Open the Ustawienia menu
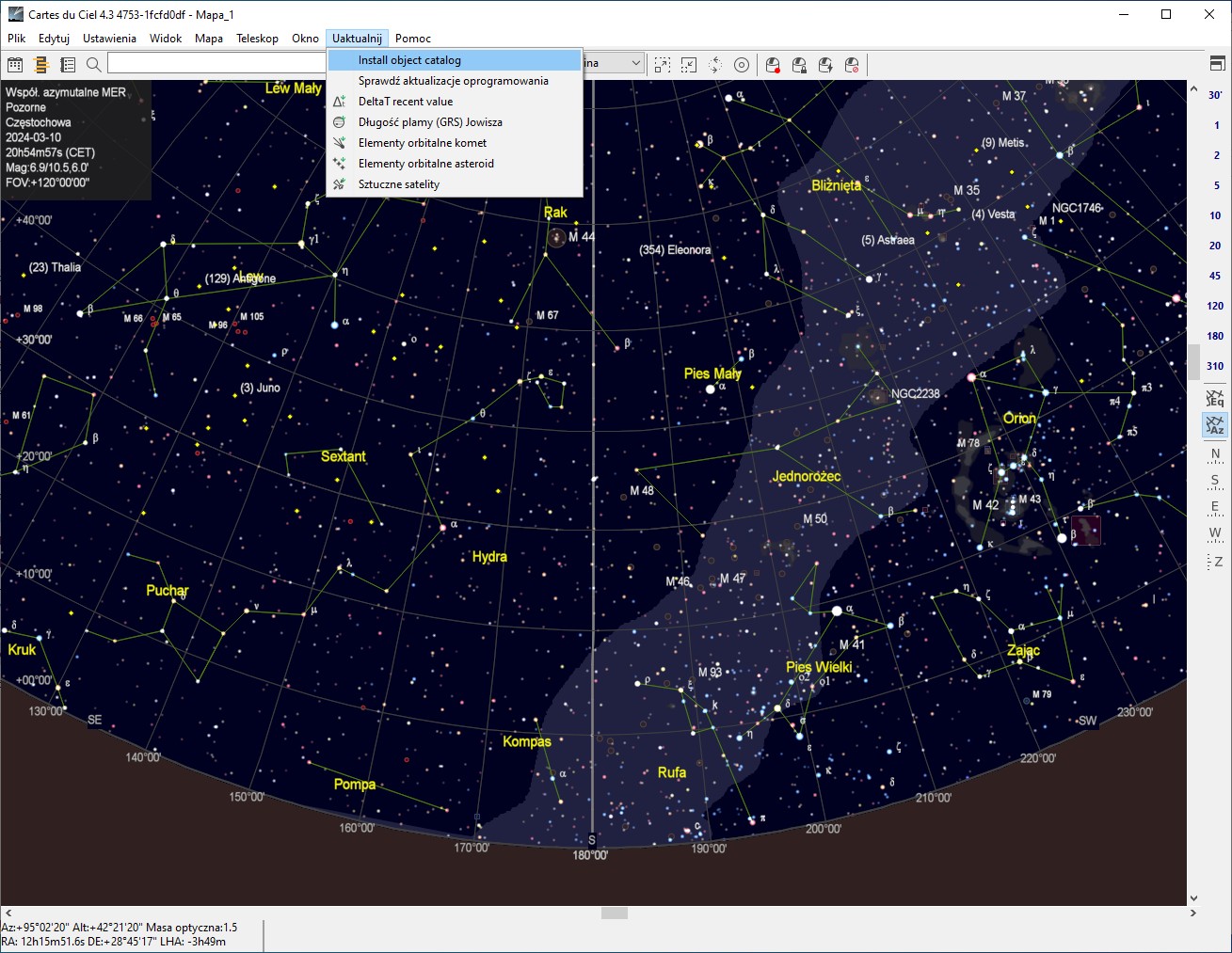 109,39
